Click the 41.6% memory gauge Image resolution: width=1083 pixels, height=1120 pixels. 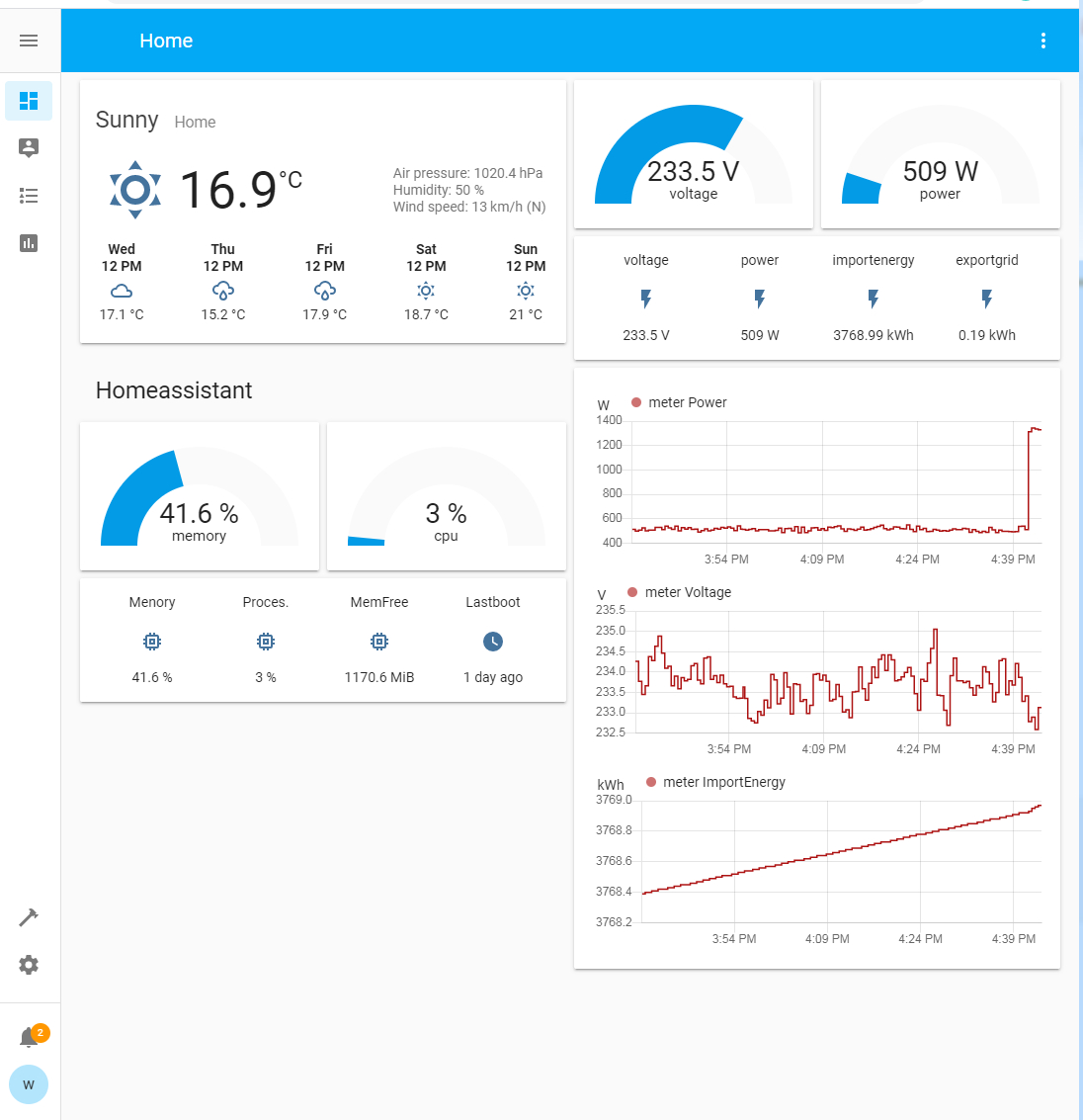coord(199,495)
